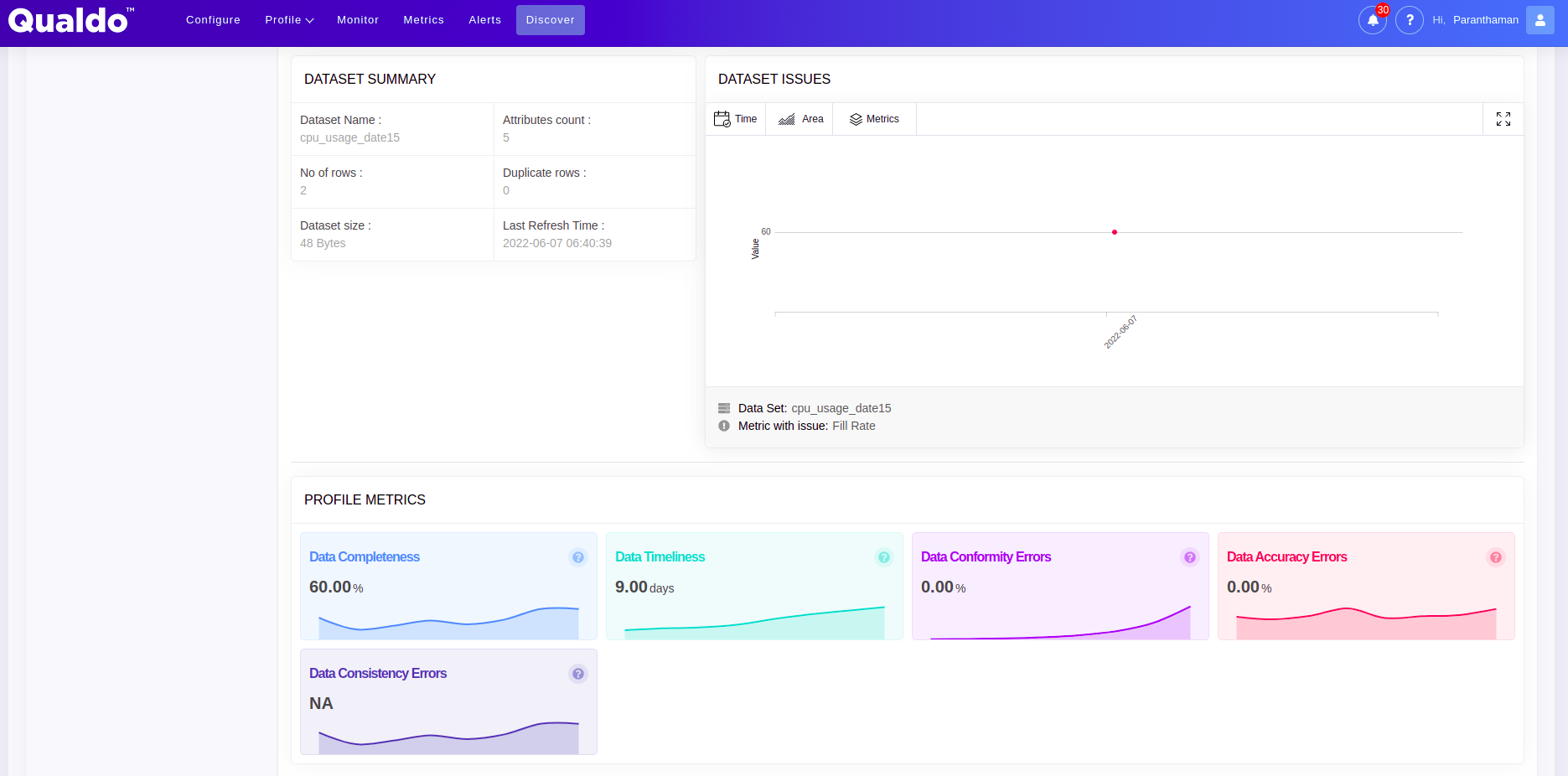
Task: Select the Discover tab in navbar
Action: tap(551, 20)
